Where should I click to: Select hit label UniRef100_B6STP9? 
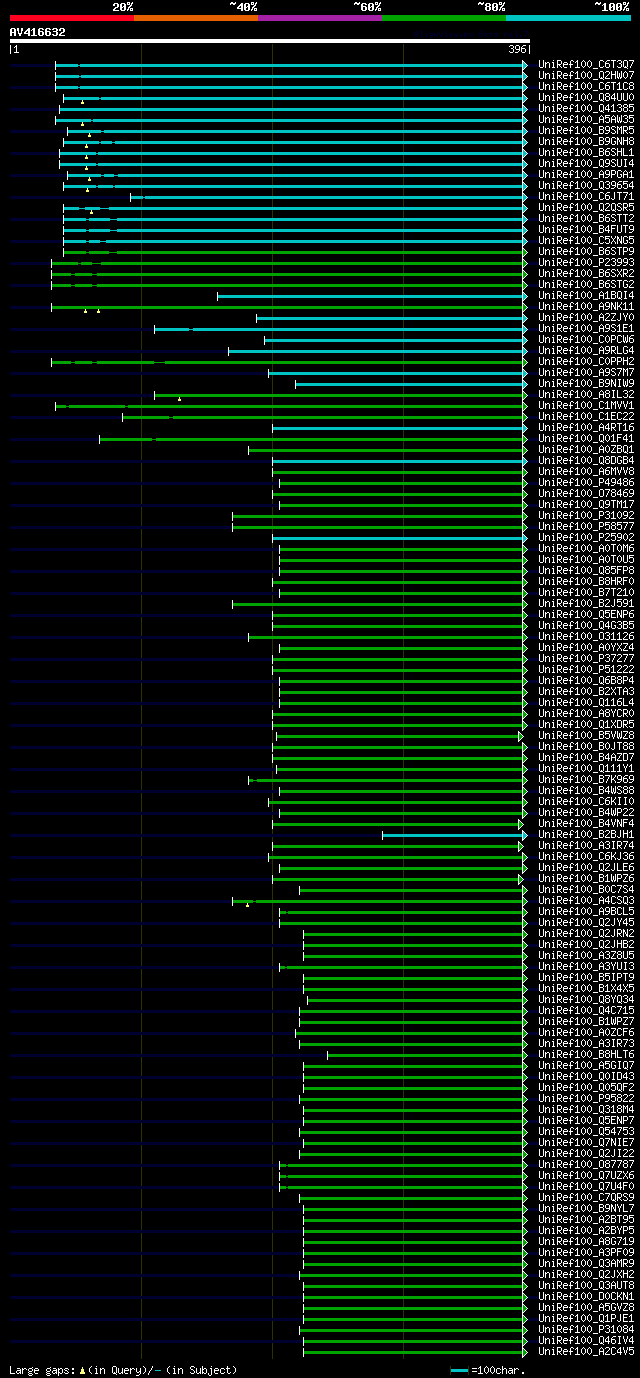coord(586,251)
